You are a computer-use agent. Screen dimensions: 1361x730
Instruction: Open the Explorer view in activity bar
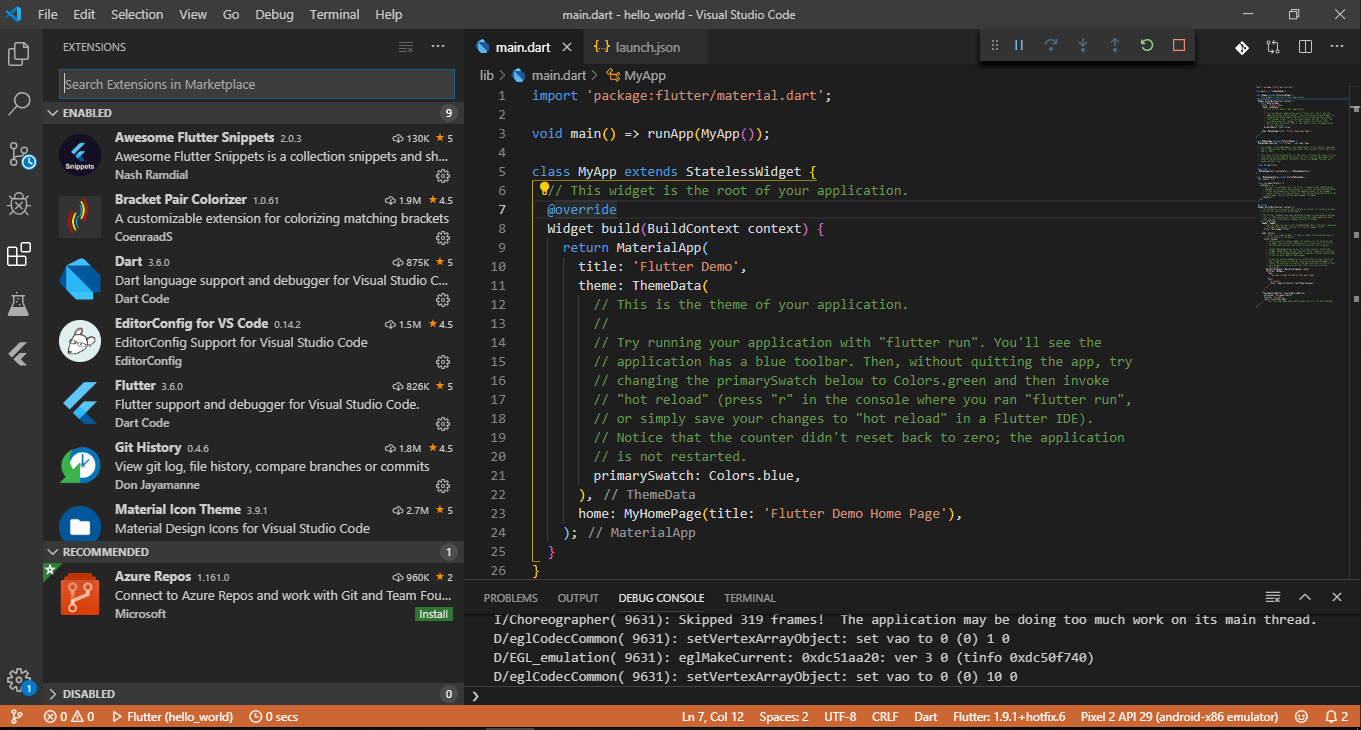click(x=19, y=53)
